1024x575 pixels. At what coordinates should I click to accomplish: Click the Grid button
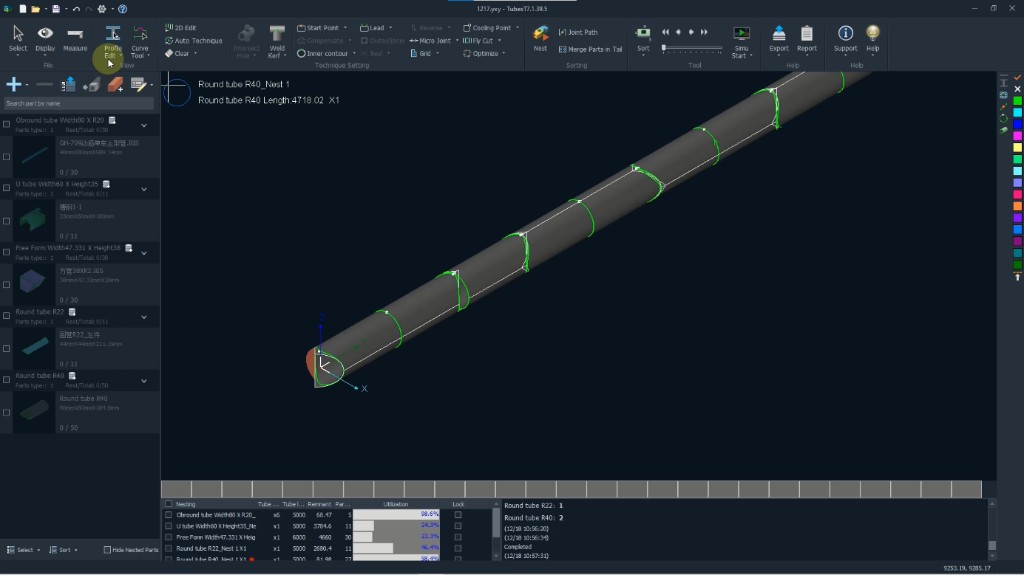(424, 54)
